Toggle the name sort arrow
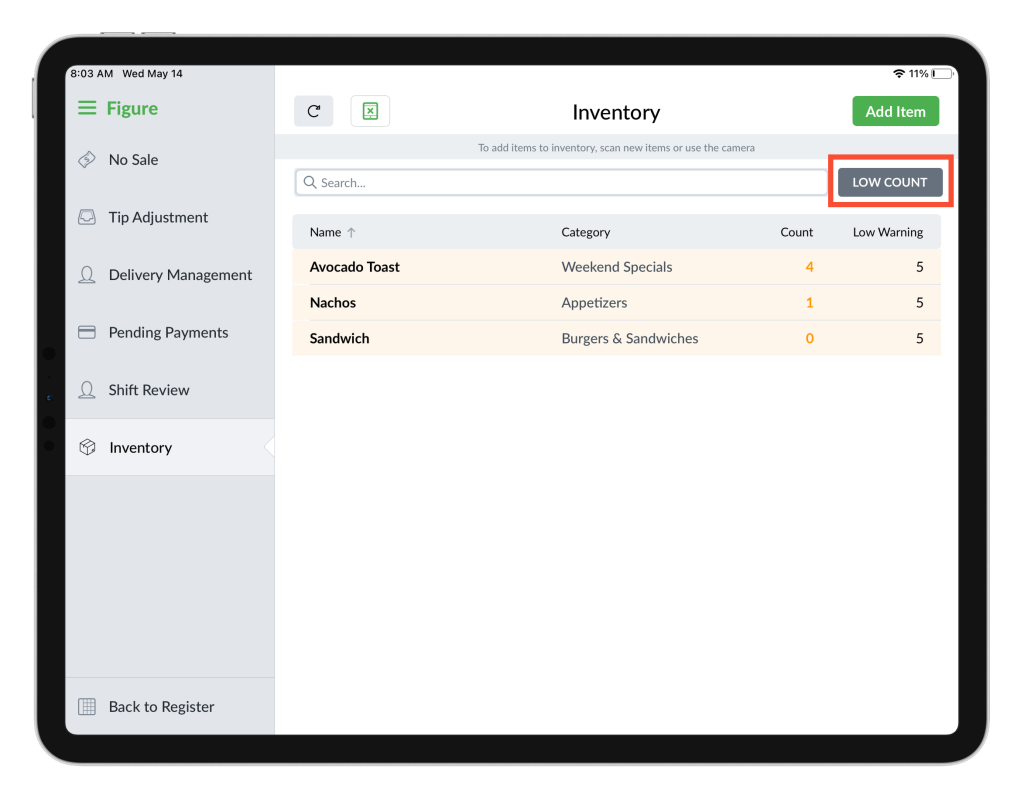 pyautogui.click(x=351, y=232)
